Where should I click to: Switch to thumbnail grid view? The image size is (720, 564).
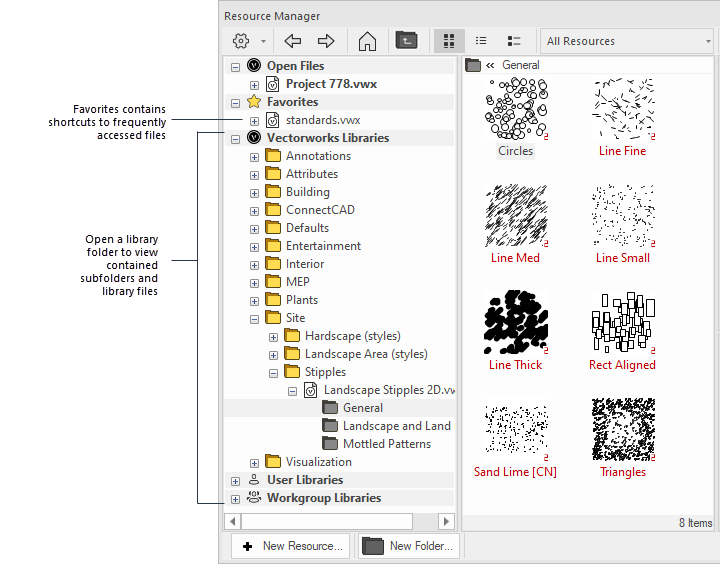[449, 41]
